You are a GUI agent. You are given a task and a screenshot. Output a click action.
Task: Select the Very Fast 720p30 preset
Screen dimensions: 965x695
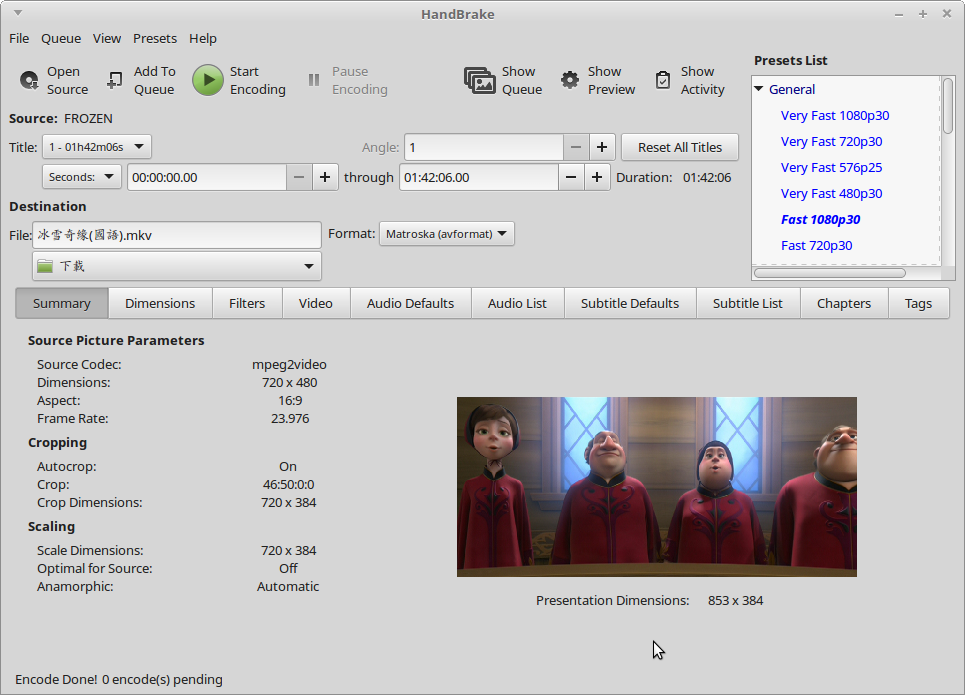point(831,142)
